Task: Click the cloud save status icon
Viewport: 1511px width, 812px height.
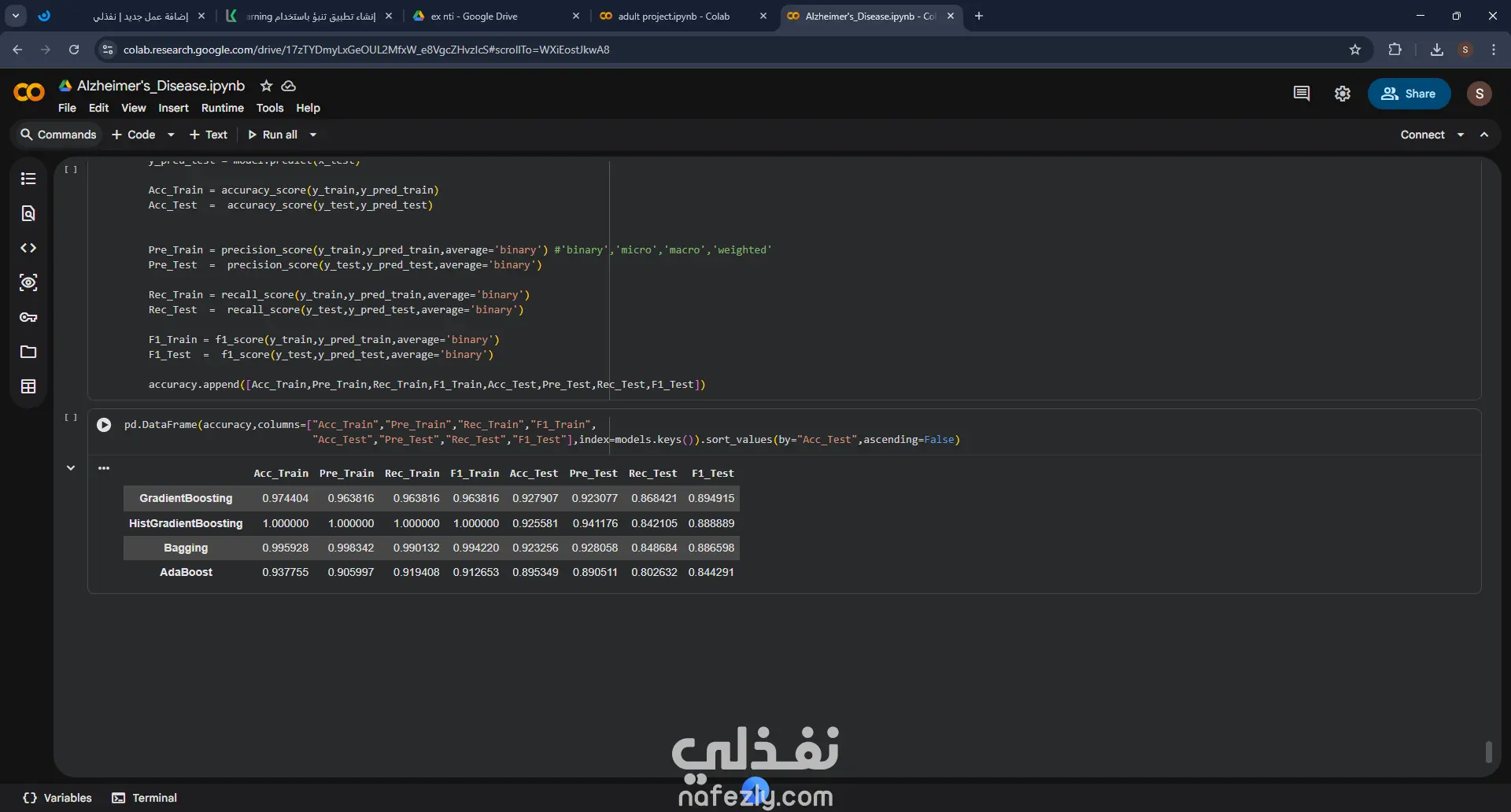Action: coord(289,86)
